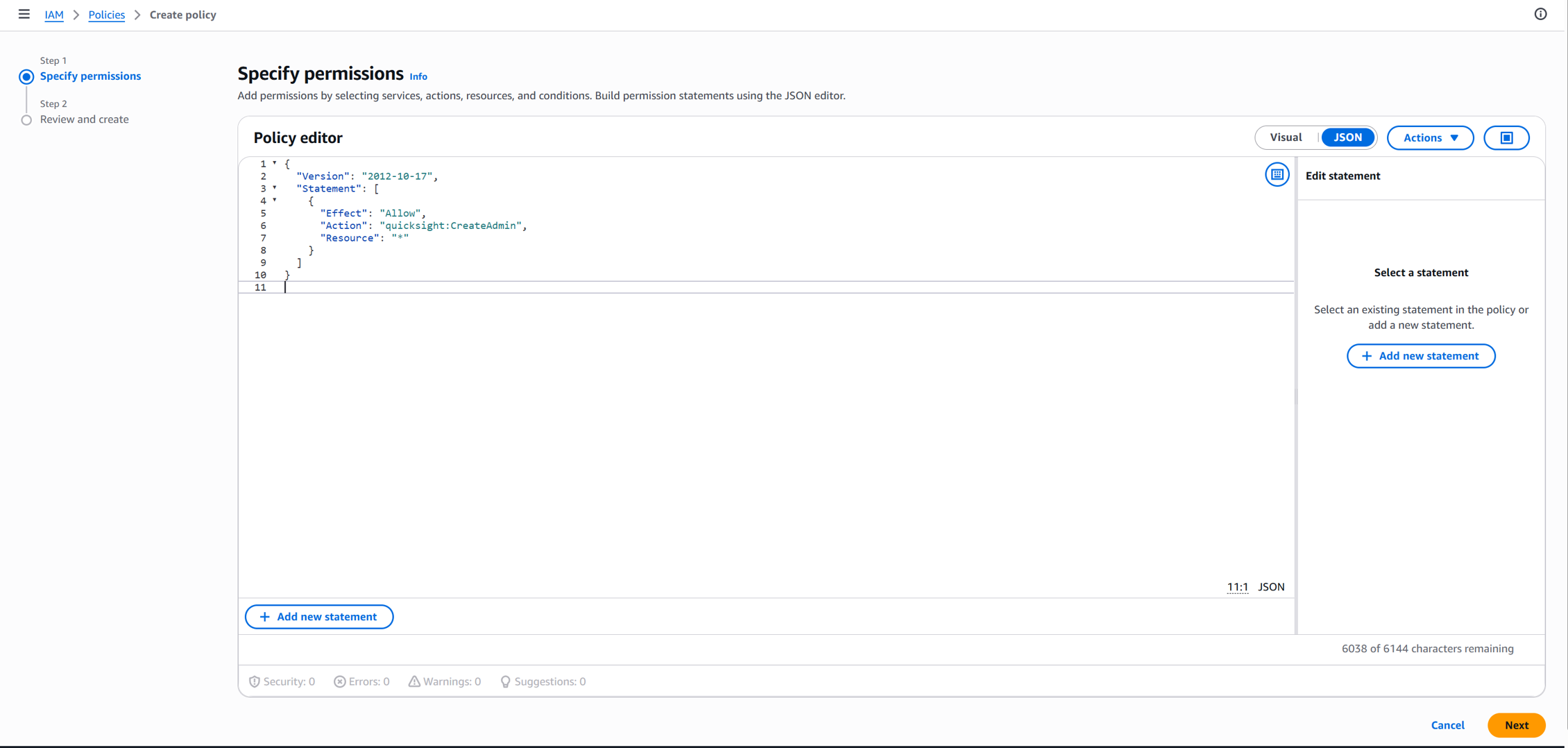Click the Warnings: 0 status entry
1568x748 pixels.
point(445,681)
